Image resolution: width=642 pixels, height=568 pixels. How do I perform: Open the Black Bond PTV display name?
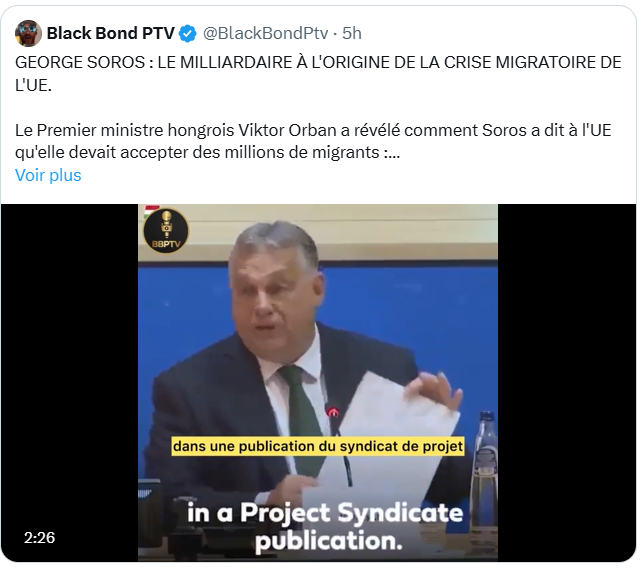(111, 33)
